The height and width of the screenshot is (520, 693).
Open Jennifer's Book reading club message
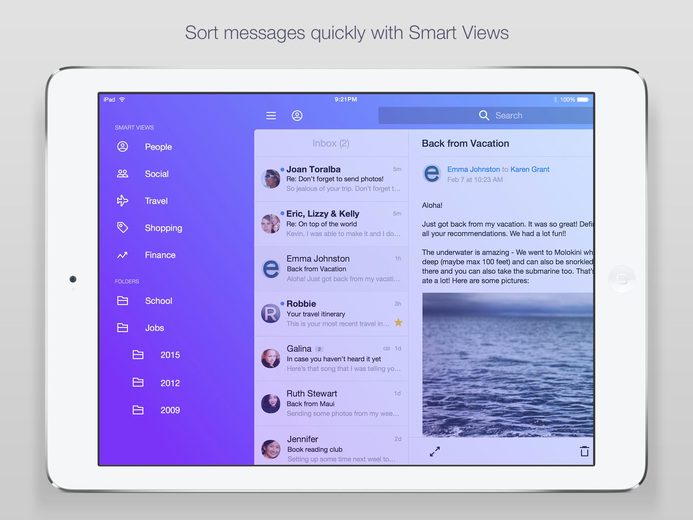click(x=331, y=446)
